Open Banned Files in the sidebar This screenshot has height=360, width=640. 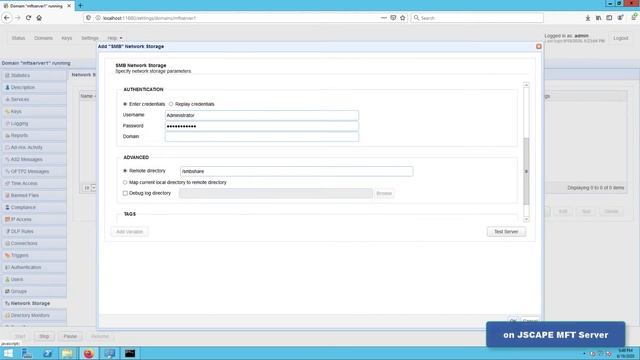point(33,196)
